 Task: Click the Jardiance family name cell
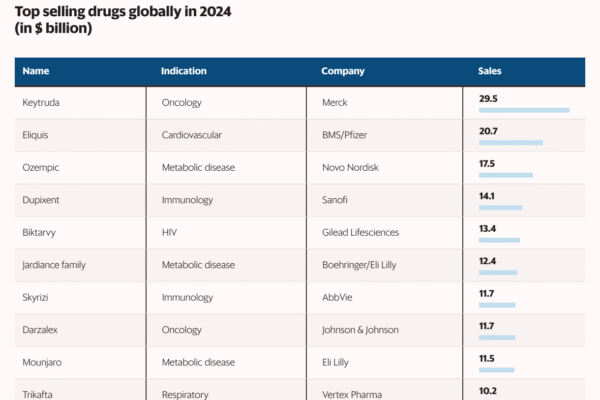(57, 265)
